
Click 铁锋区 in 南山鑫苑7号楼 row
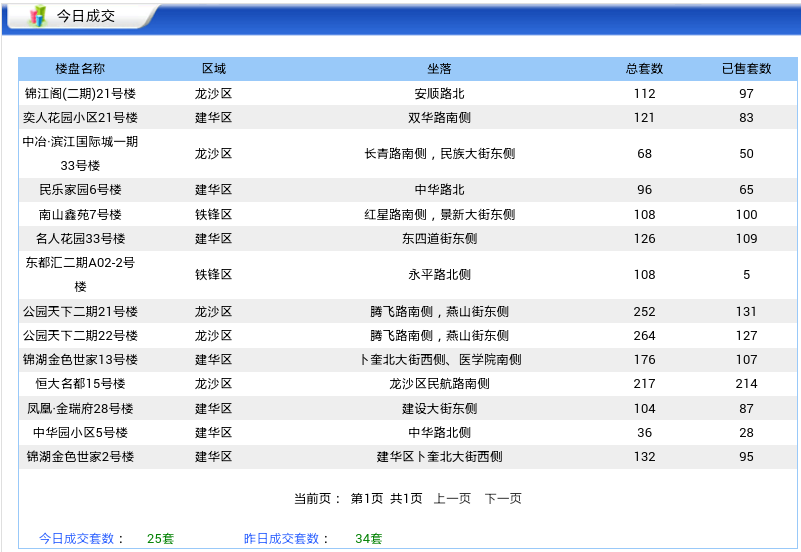214,214
